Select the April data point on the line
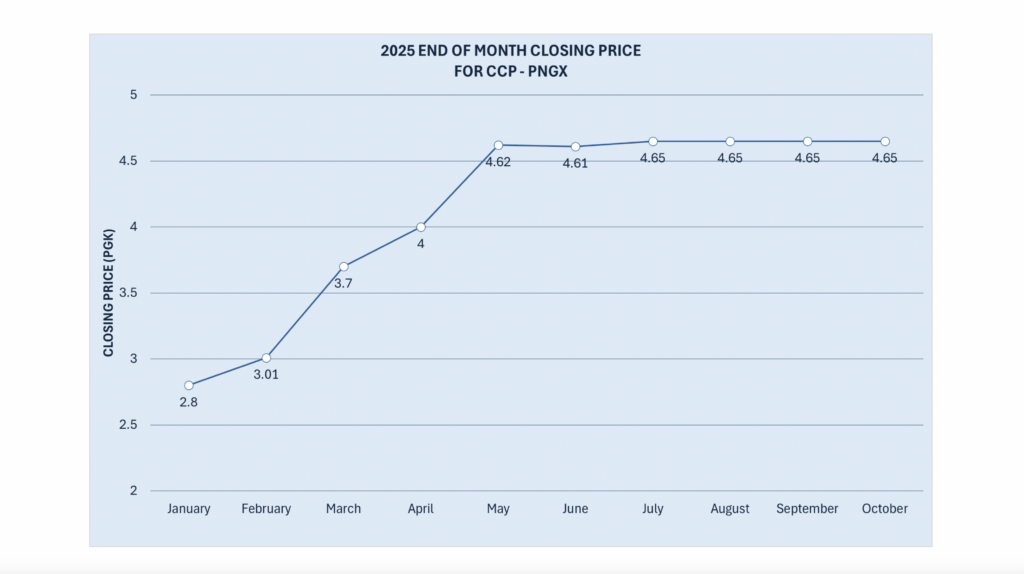Viewport: 1024px width, 574px height. pyautogui.click(x=421, y=227)
